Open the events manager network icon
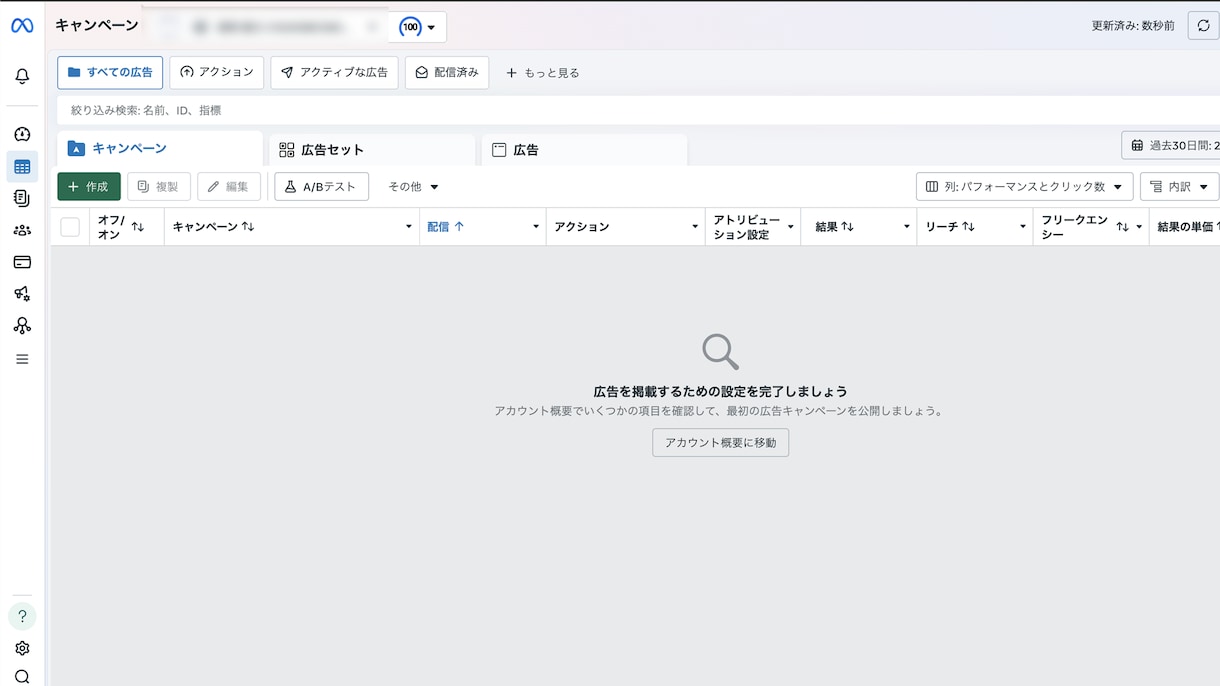 point(22,326)
